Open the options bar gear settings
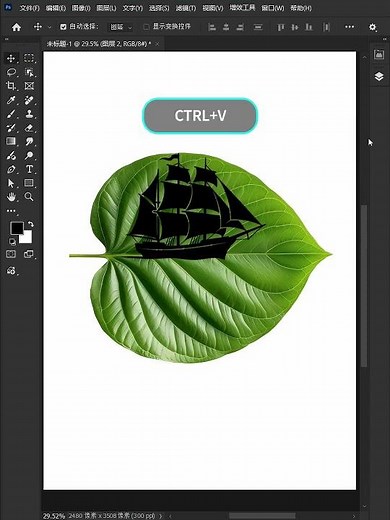The width and height of the screenshot is (390, 520). click(372, 27)
